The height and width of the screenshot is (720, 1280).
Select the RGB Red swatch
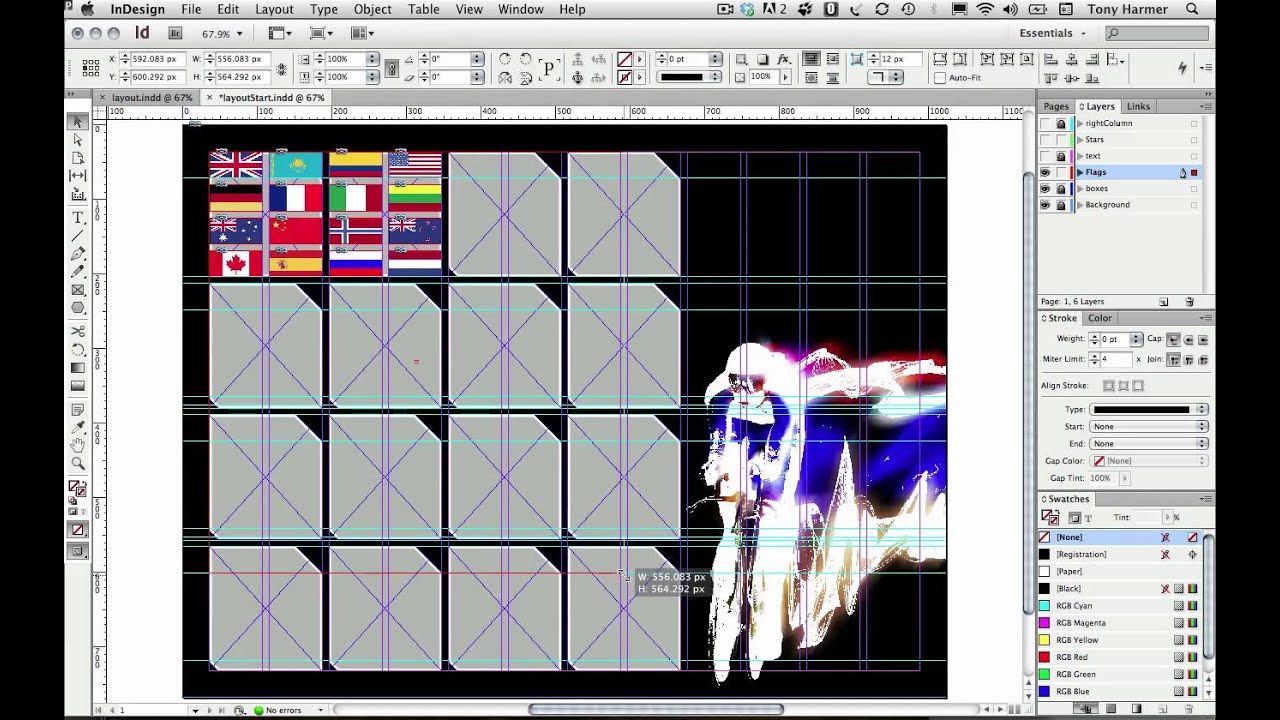(x=1120, y=657)
